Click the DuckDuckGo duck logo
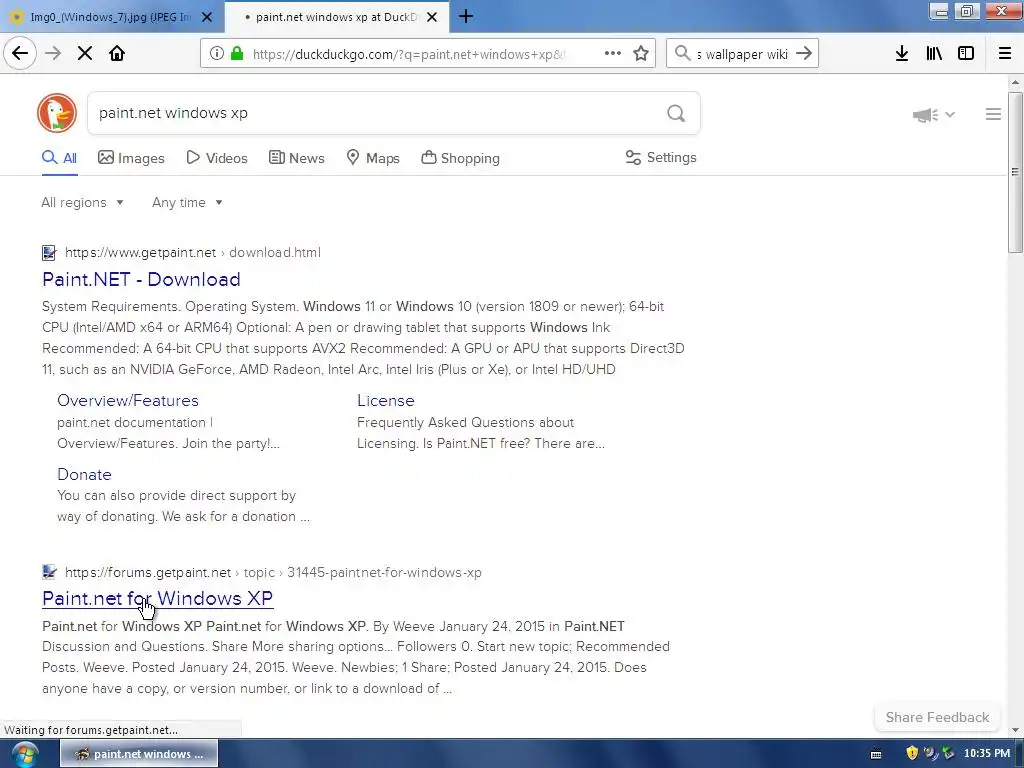The height and width of the screenshot is (768, 1024). tap(57, 113)
